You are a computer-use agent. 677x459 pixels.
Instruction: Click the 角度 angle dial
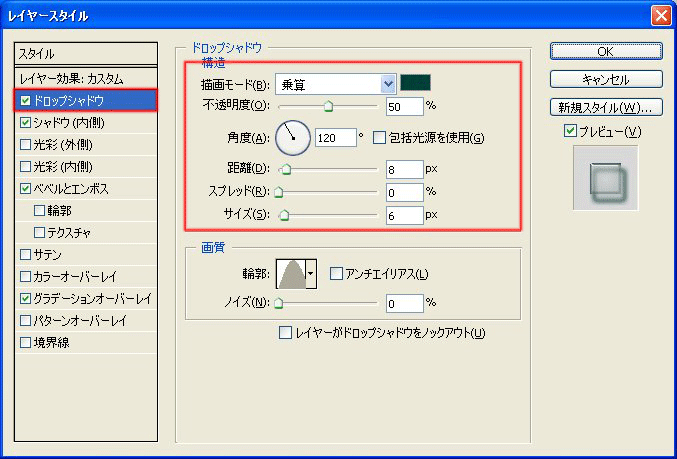tap(293, 138)
